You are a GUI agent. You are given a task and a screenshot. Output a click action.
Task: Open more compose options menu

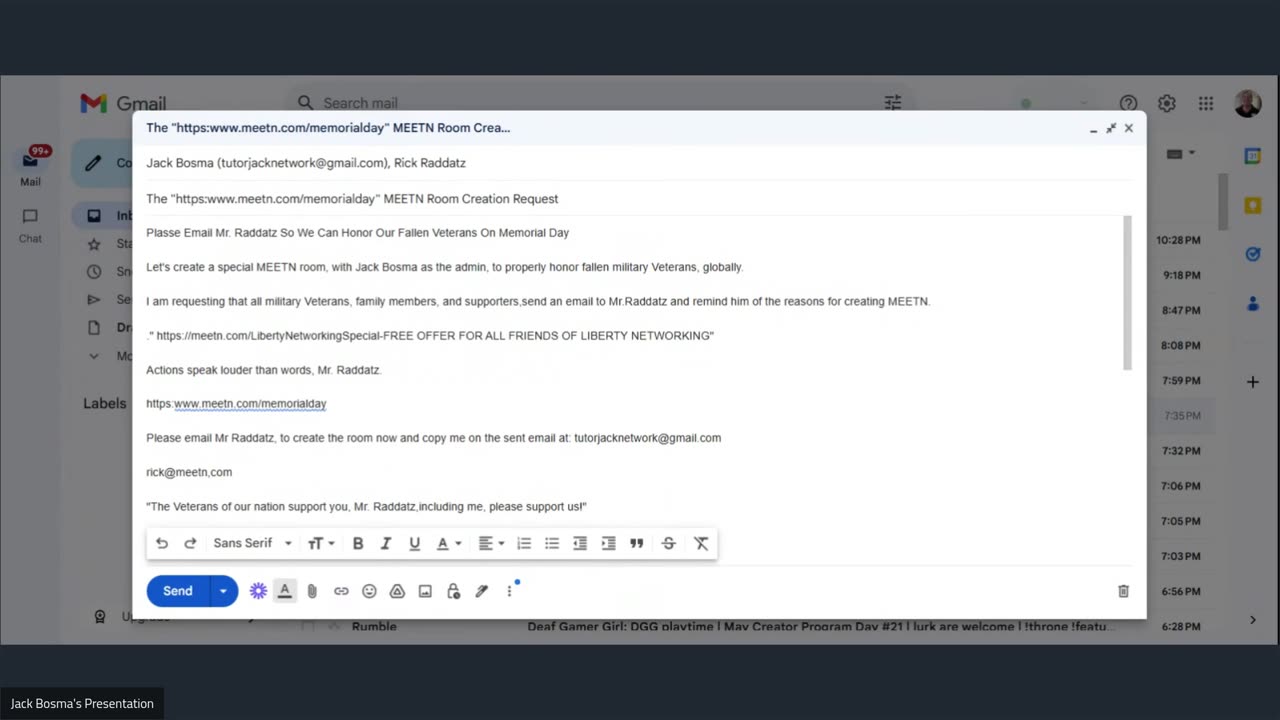[509, 591]
